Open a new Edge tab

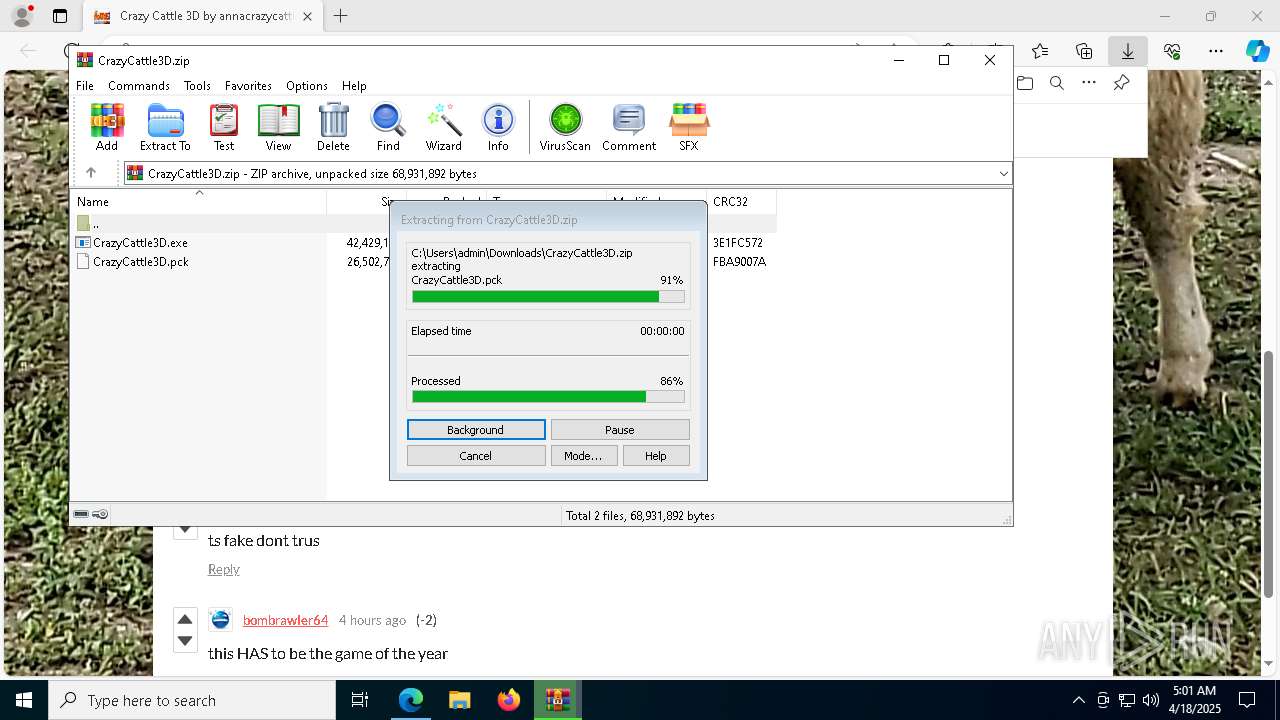coord(341,16)
